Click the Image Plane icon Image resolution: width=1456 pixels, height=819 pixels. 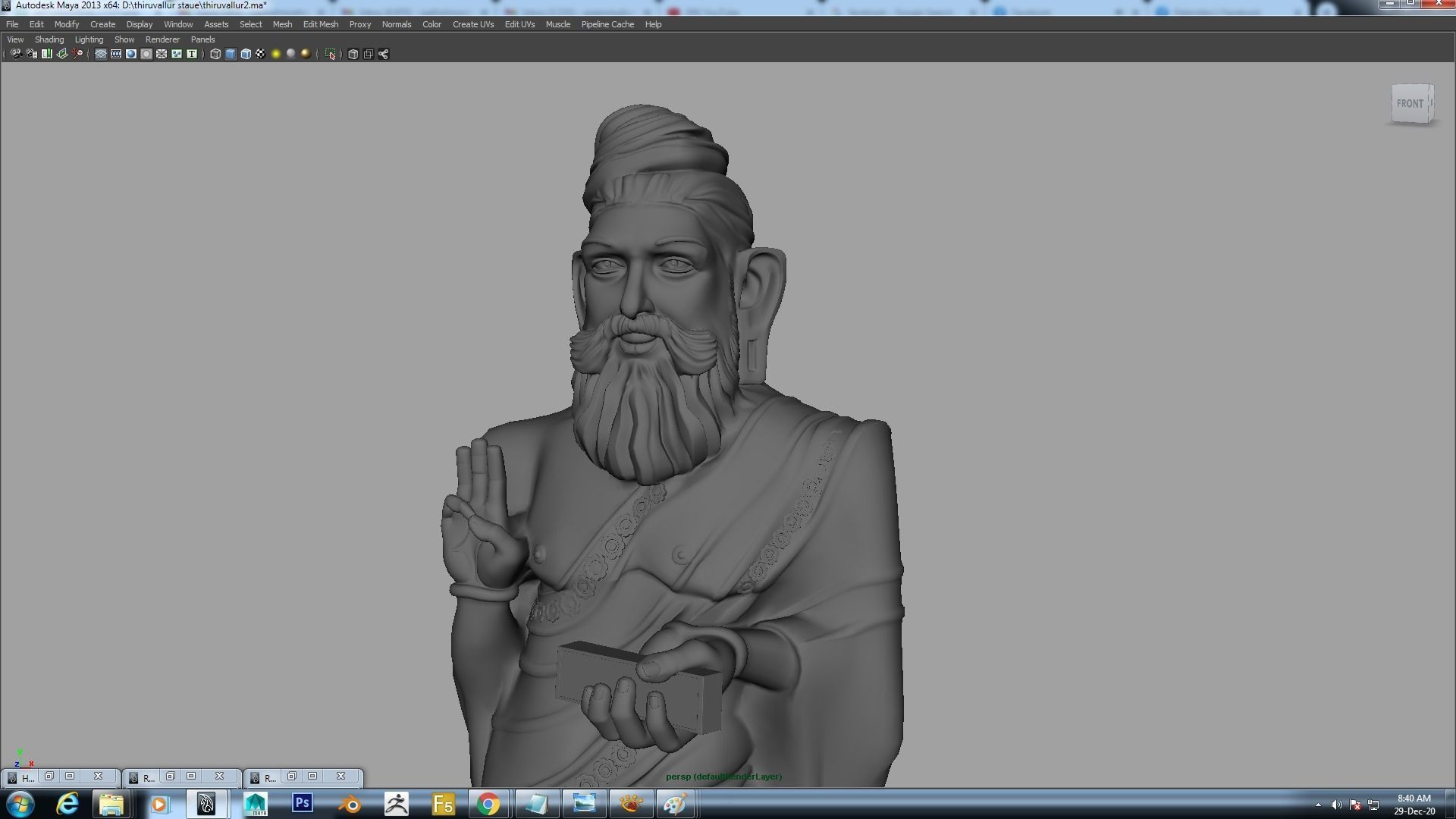62,54
